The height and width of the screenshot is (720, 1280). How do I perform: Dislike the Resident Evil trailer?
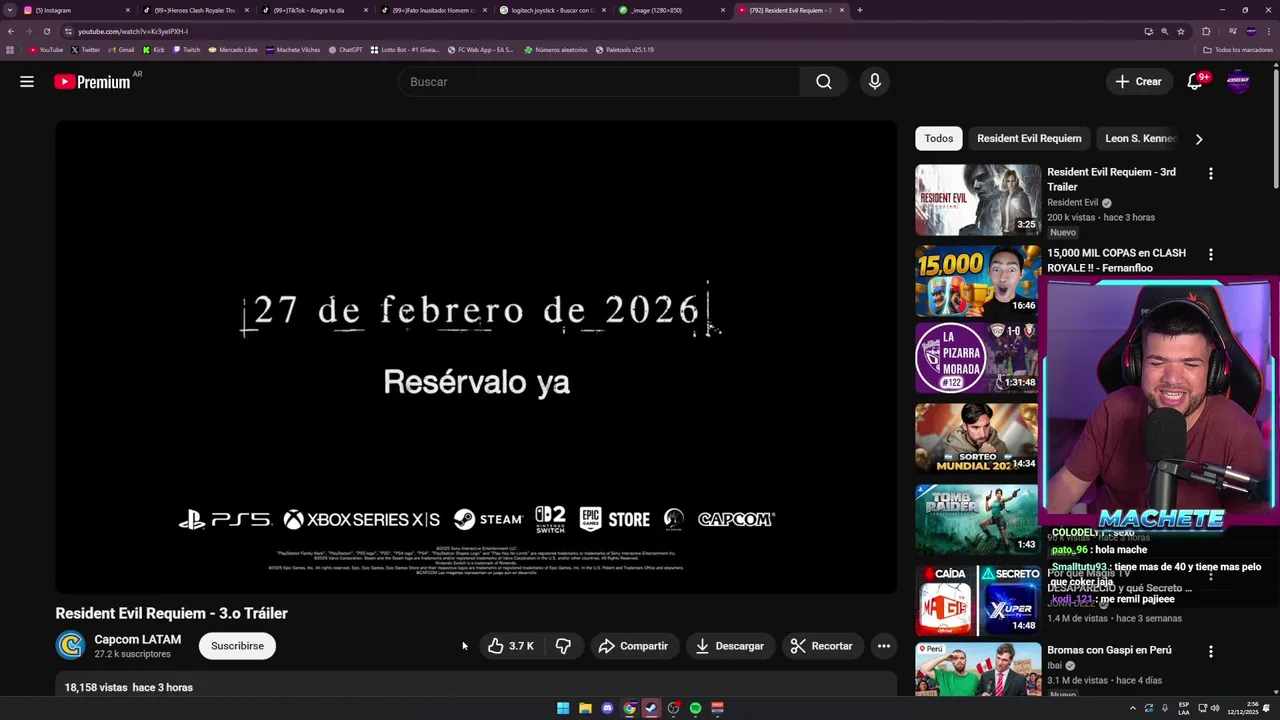(x=563, y=646)
